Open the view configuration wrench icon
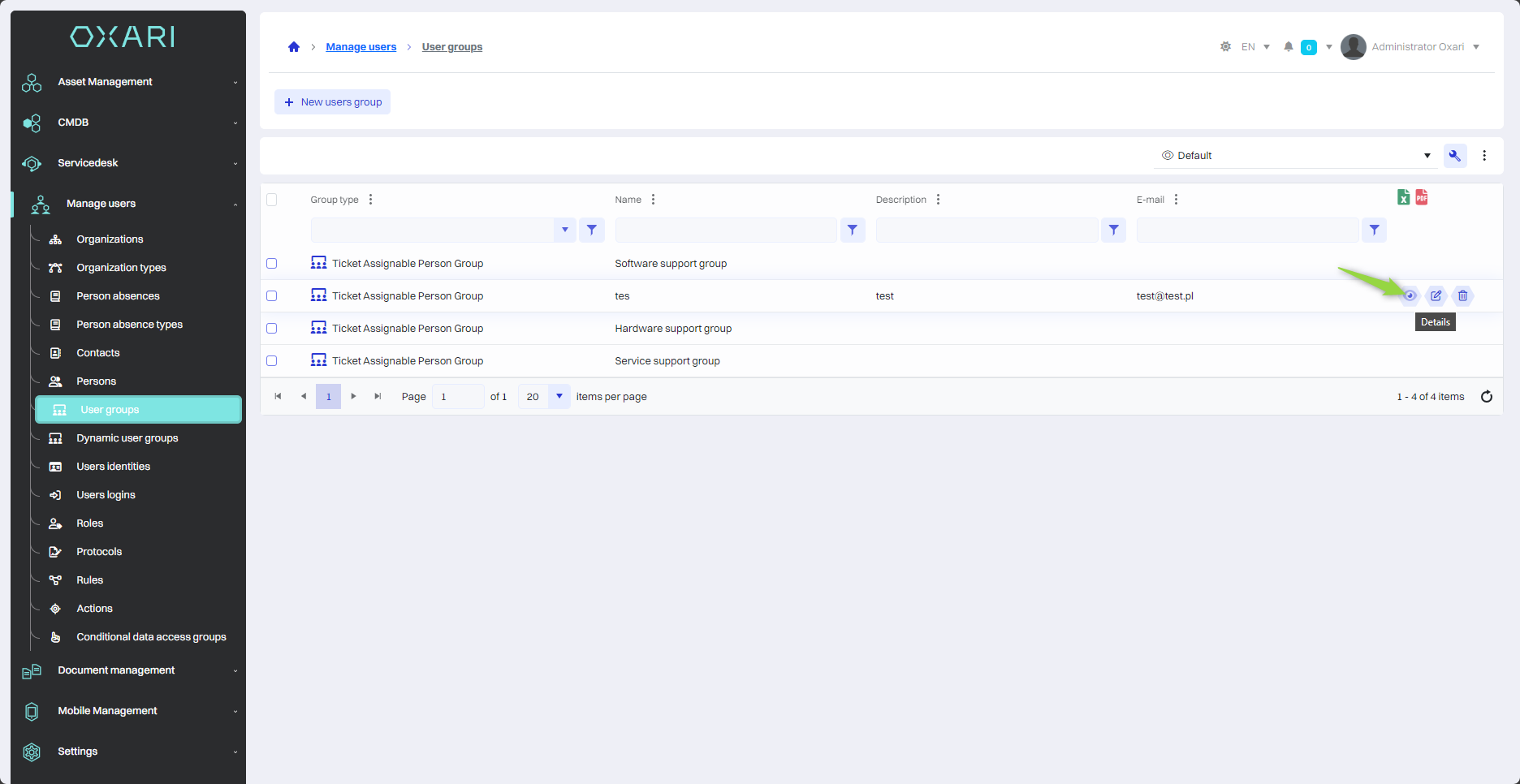 click(x=1454, y=156)
